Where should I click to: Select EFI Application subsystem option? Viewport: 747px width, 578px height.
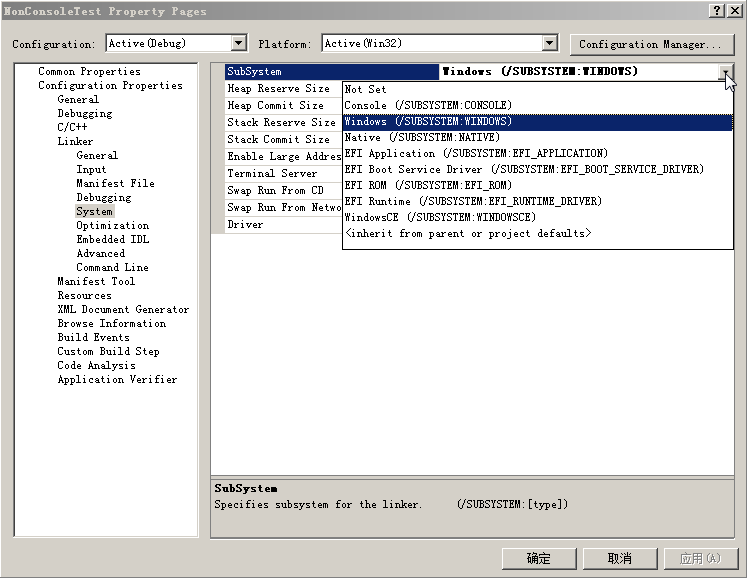(x=537, y=153)
